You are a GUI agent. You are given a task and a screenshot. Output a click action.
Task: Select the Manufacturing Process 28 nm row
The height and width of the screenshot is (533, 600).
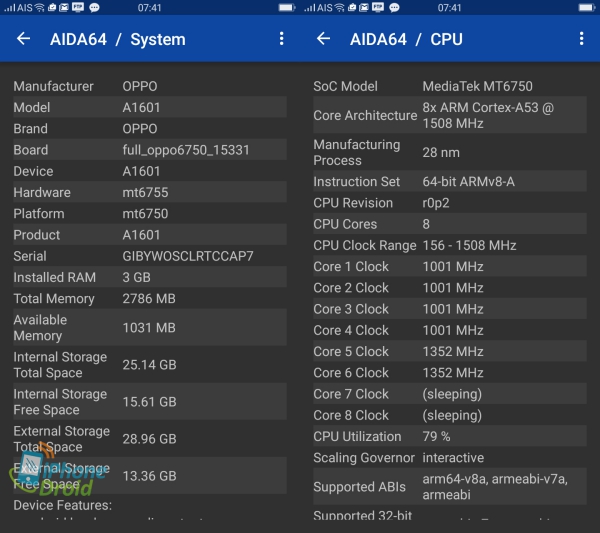pyautogui.click(x=450, y=152)
